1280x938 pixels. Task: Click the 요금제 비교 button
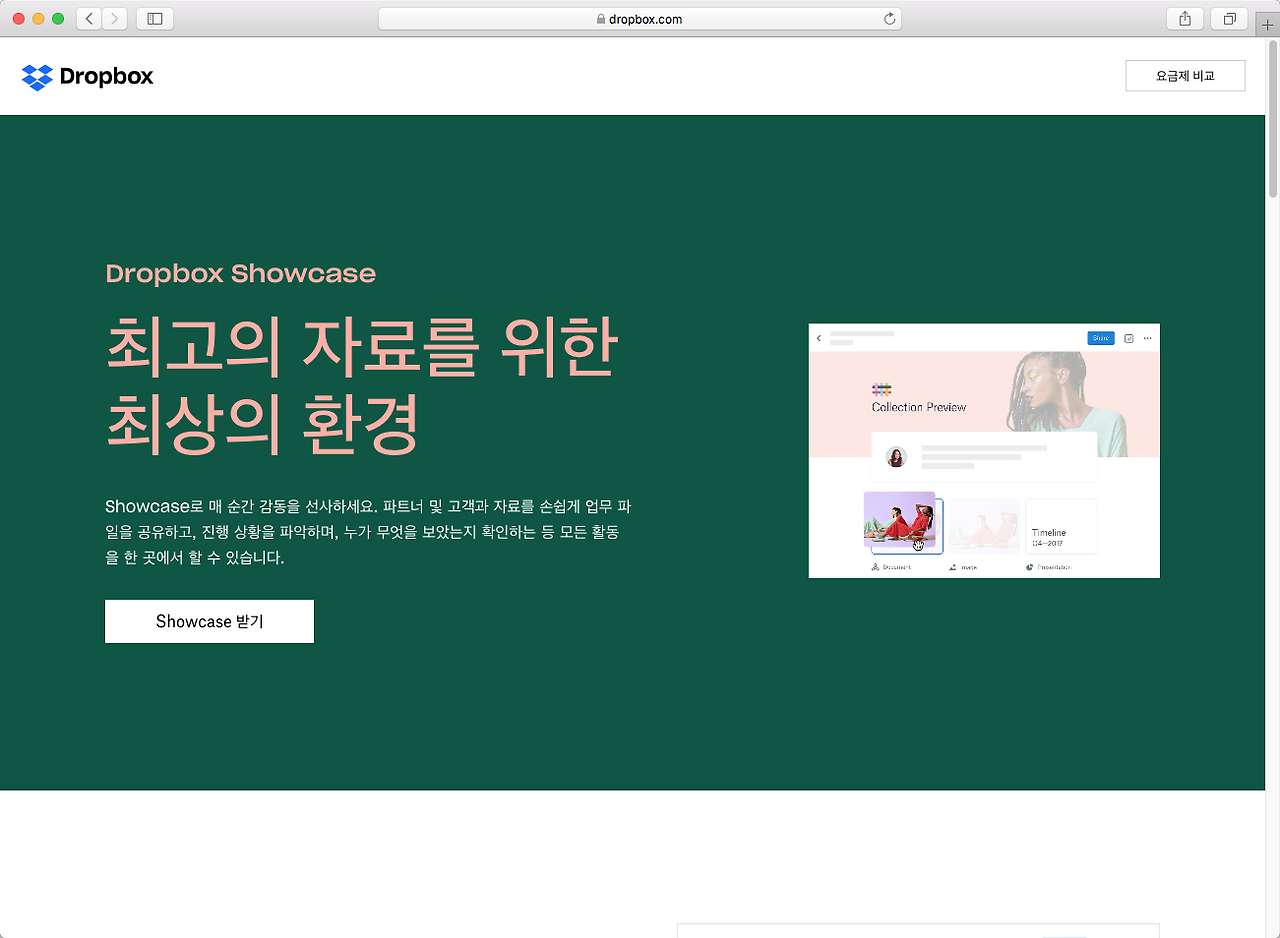pyautogui.click(x=1185, y=76)
